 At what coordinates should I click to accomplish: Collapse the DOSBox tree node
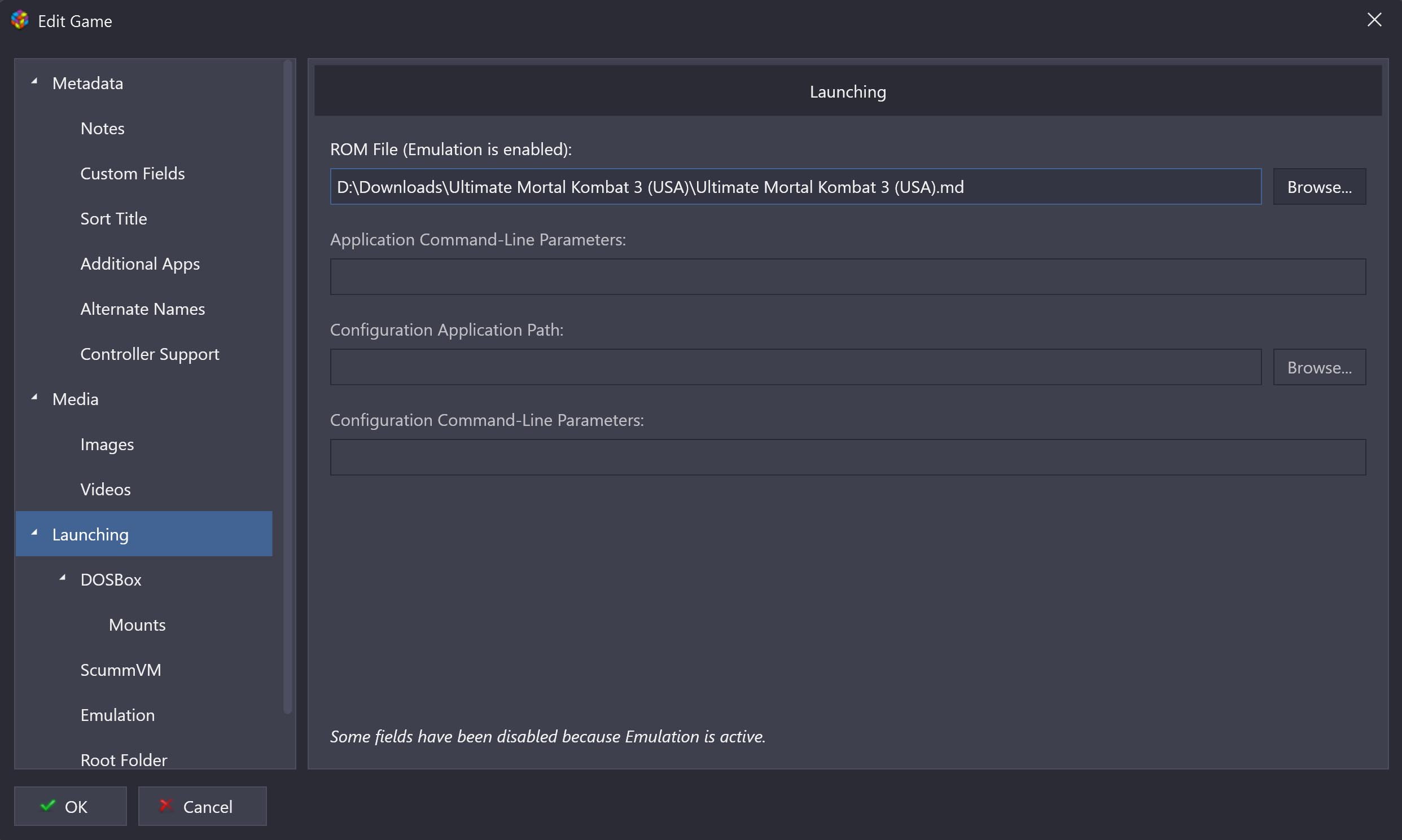click(x=63, y=578)
